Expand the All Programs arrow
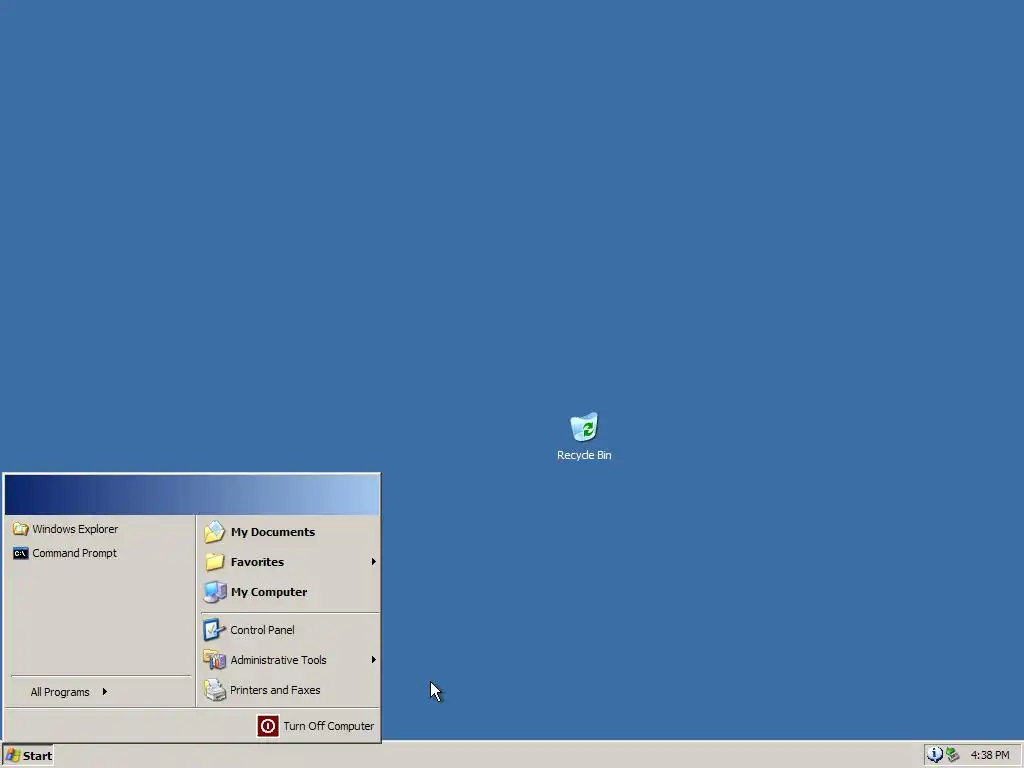This screenshot has width=1024, height=768. (x=104, y=692)
